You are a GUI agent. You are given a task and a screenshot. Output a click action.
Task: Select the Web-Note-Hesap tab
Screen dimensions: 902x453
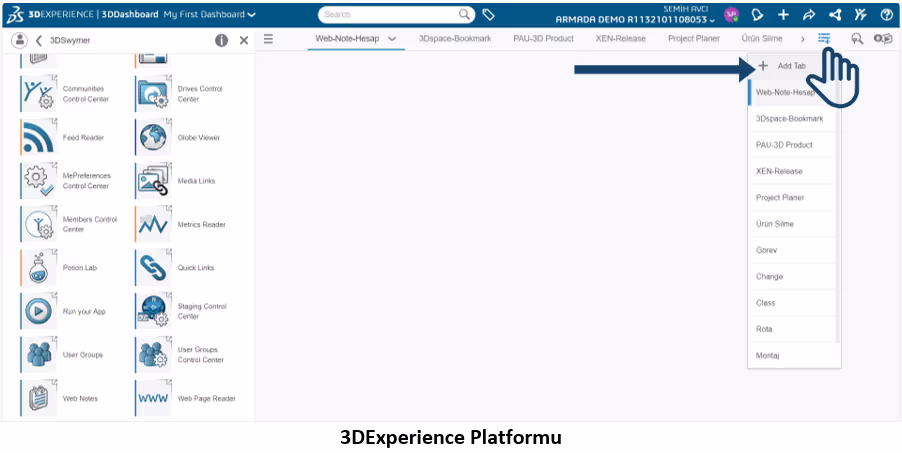click(347, 39)
